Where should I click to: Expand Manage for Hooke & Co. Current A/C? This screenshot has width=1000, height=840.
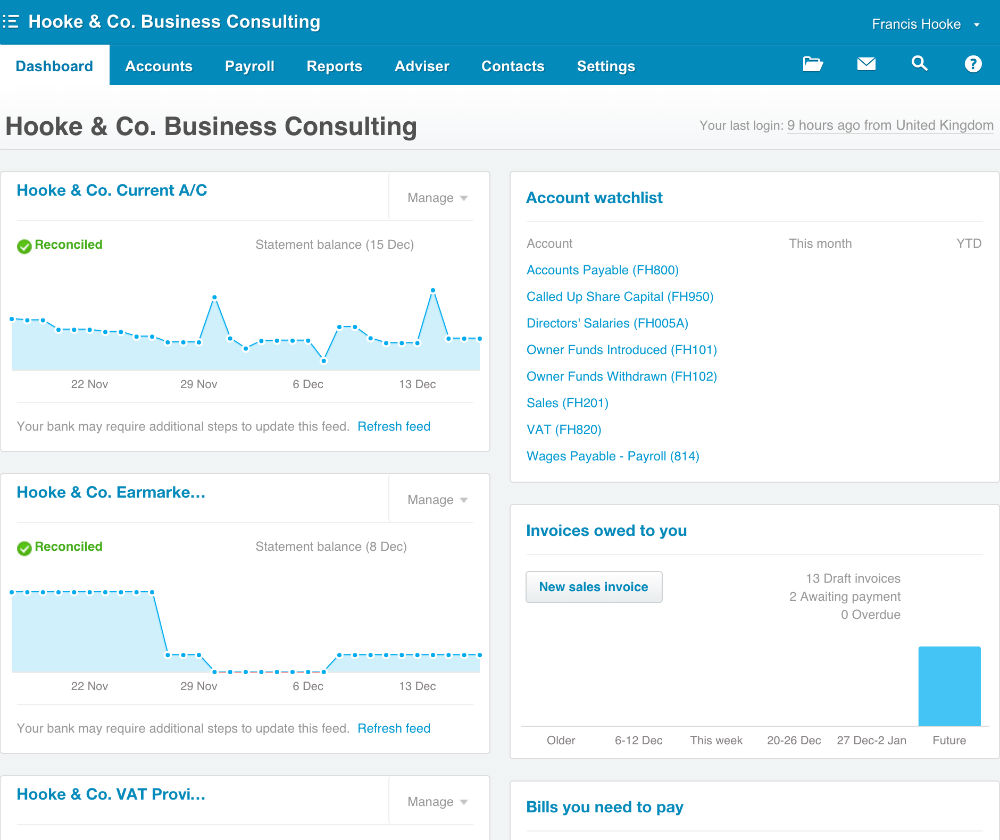coord(438,198)
